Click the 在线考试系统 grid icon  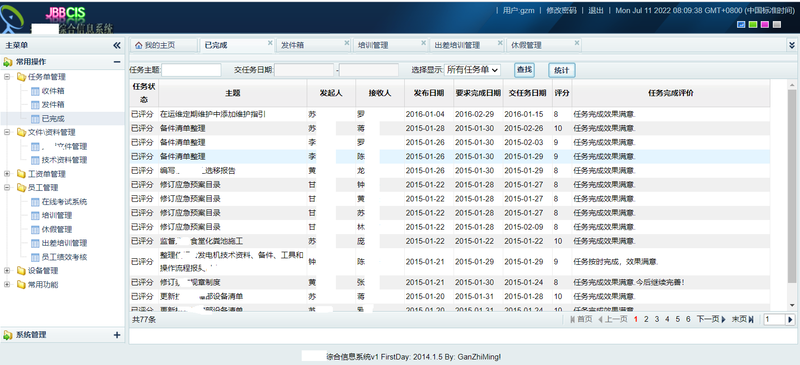coord(35,202)
